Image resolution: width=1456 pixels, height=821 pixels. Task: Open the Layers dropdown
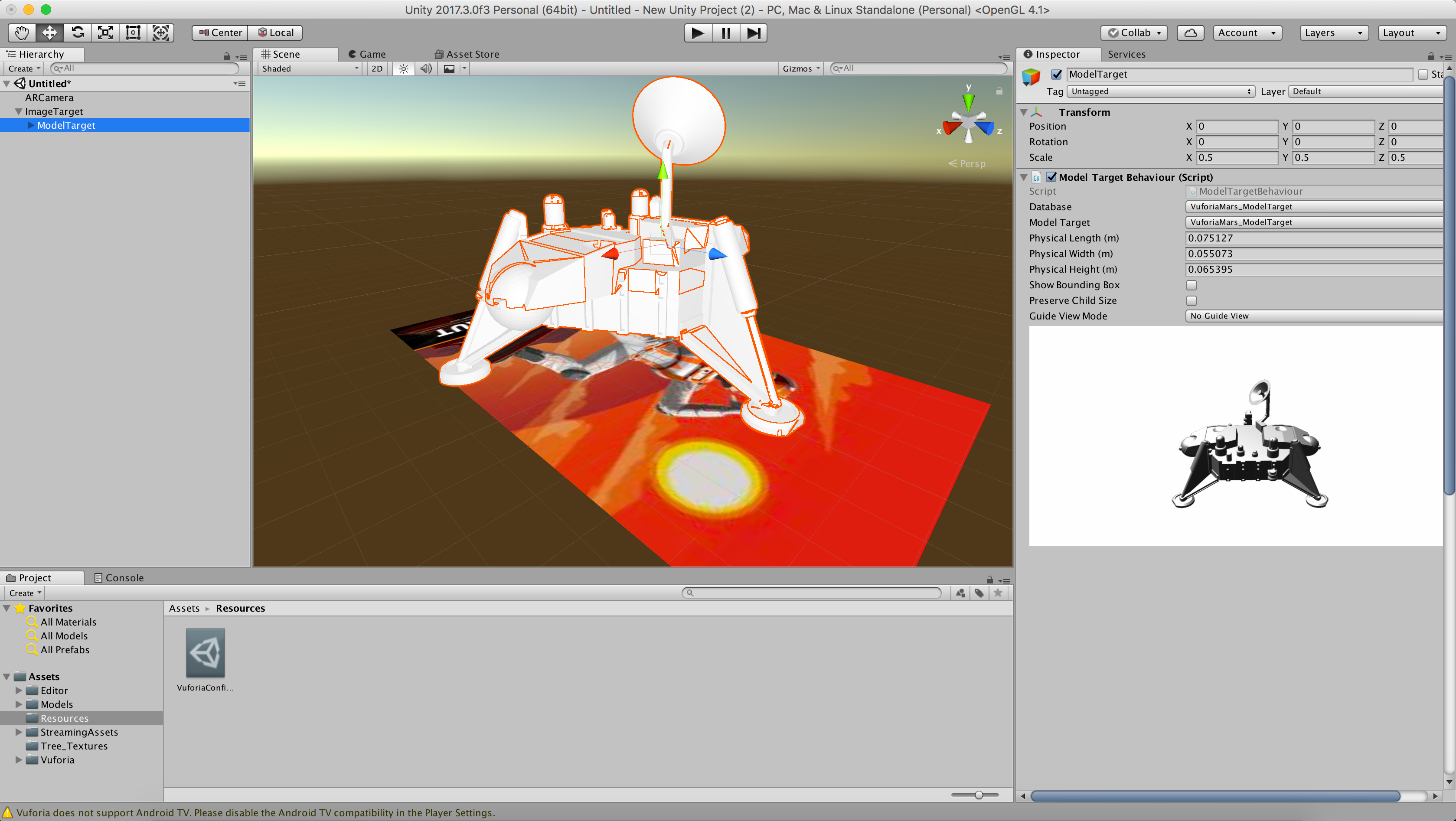(1334, 33)
